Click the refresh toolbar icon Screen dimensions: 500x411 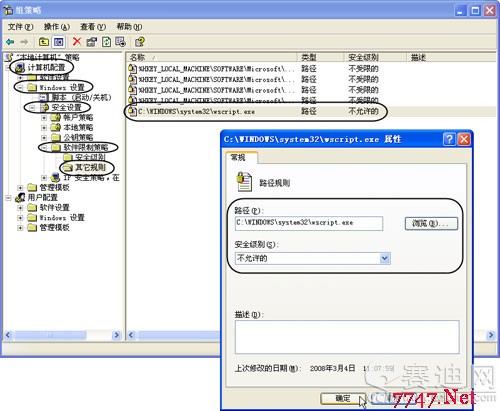pyautogui.click(x=106, y=42)
